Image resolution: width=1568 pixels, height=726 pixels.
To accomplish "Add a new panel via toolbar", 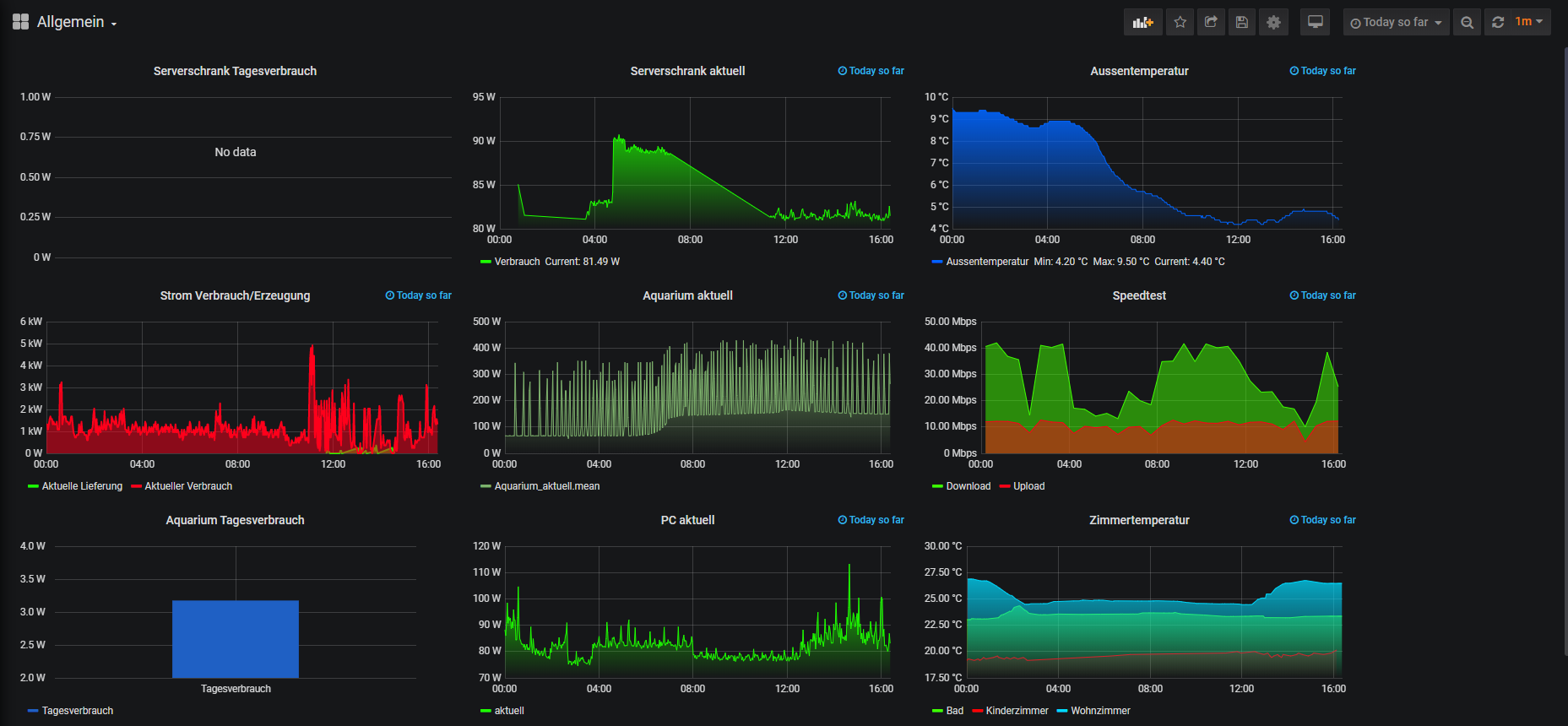I will tap(1142, 22).
